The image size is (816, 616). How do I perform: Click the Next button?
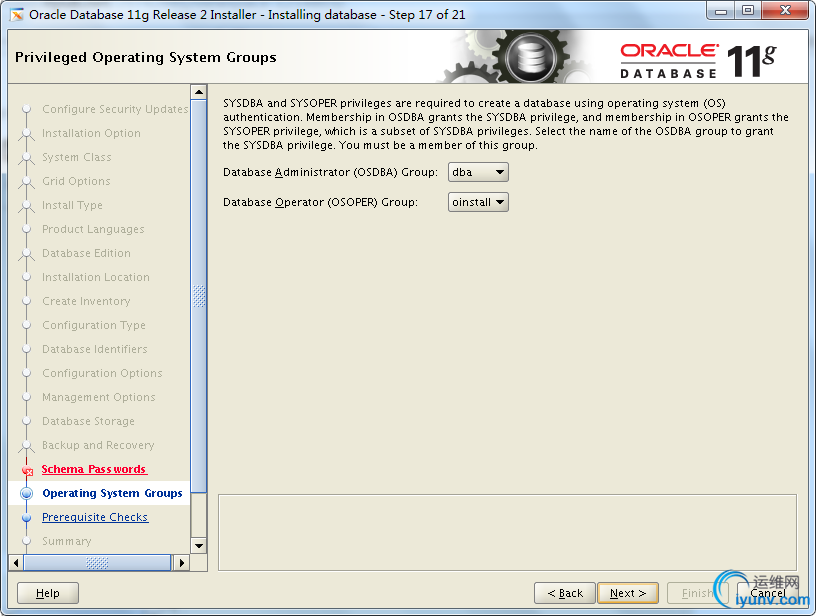pos(628,593)
